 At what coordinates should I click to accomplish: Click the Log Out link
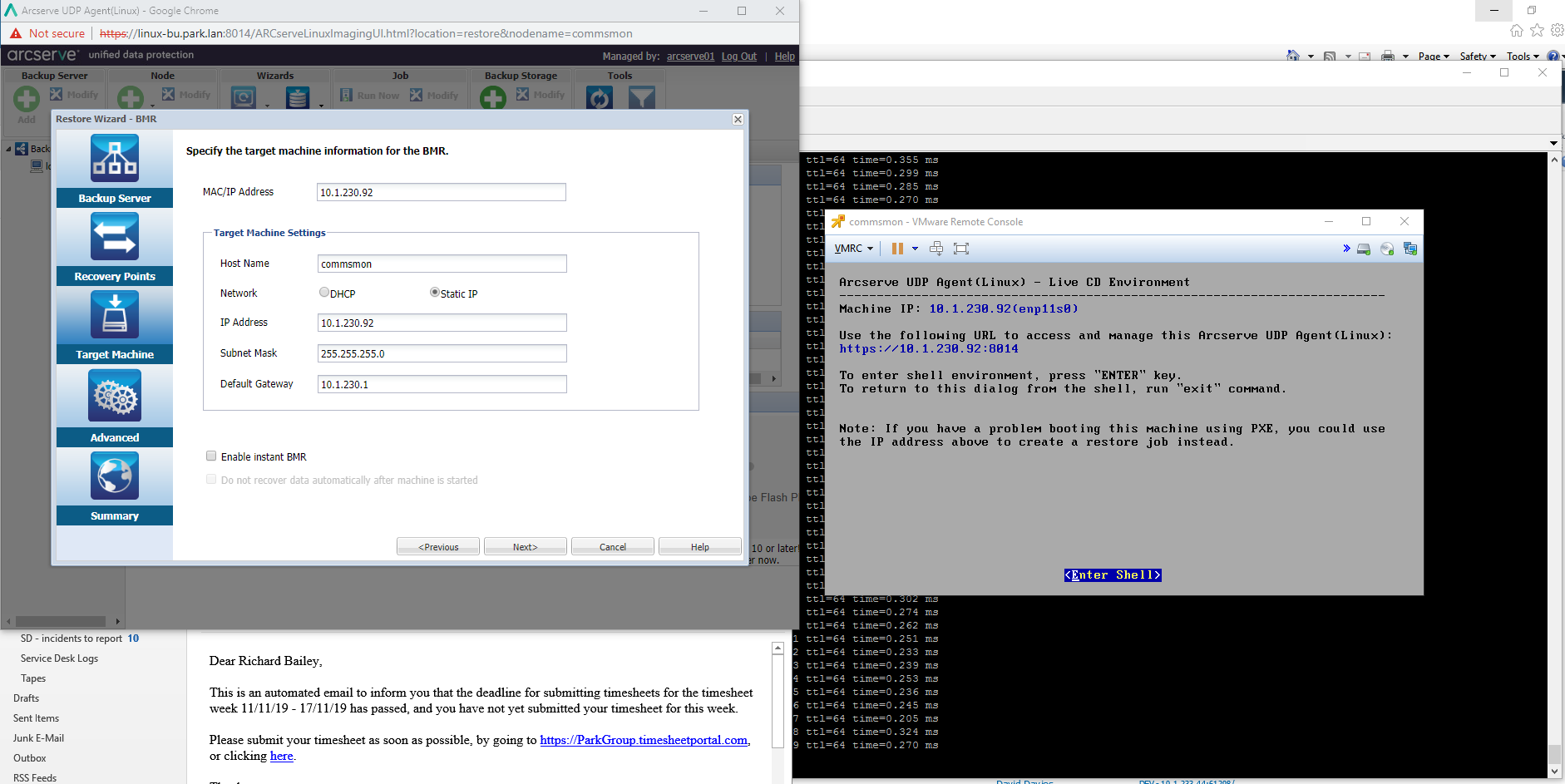(x=739, y=57)
